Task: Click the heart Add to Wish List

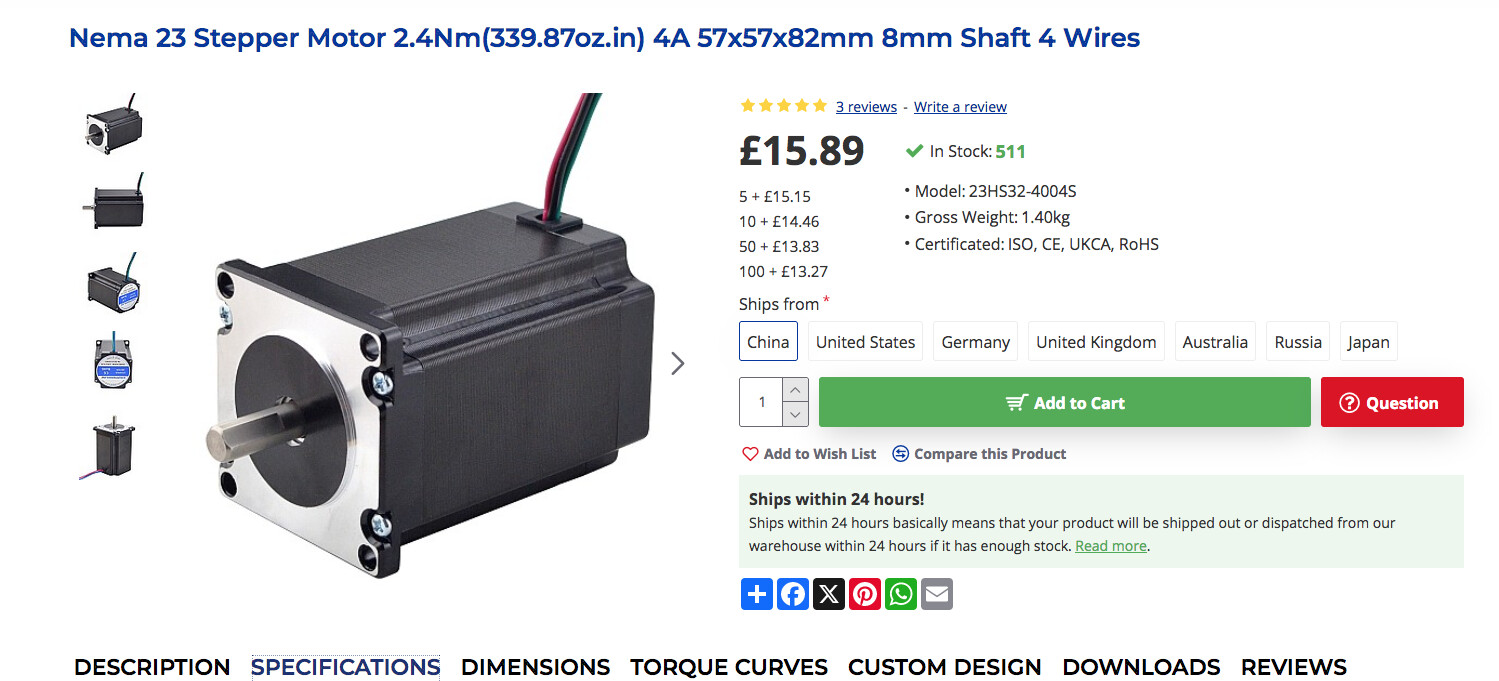Action: coord(809,454)
